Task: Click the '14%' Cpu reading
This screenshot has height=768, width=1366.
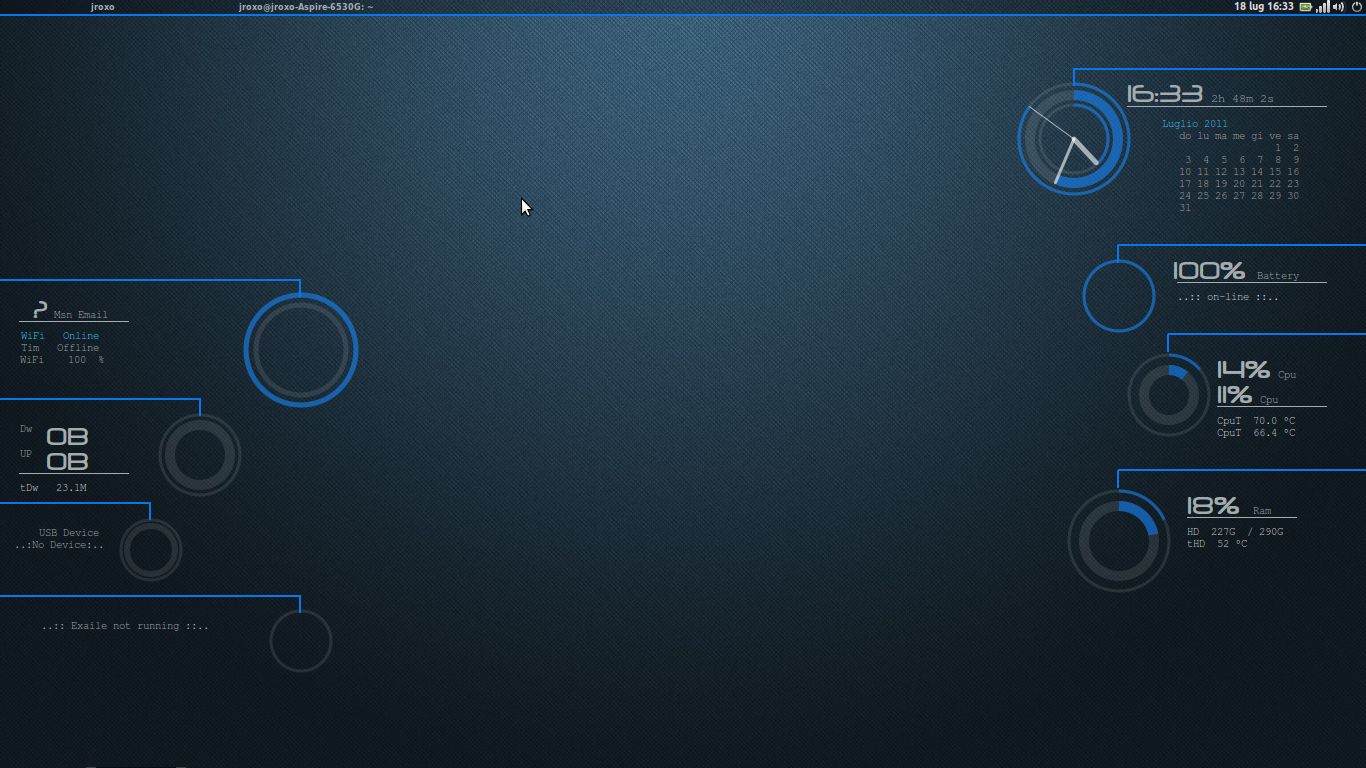Action: pyautogui.click(x=1243, y=370)
